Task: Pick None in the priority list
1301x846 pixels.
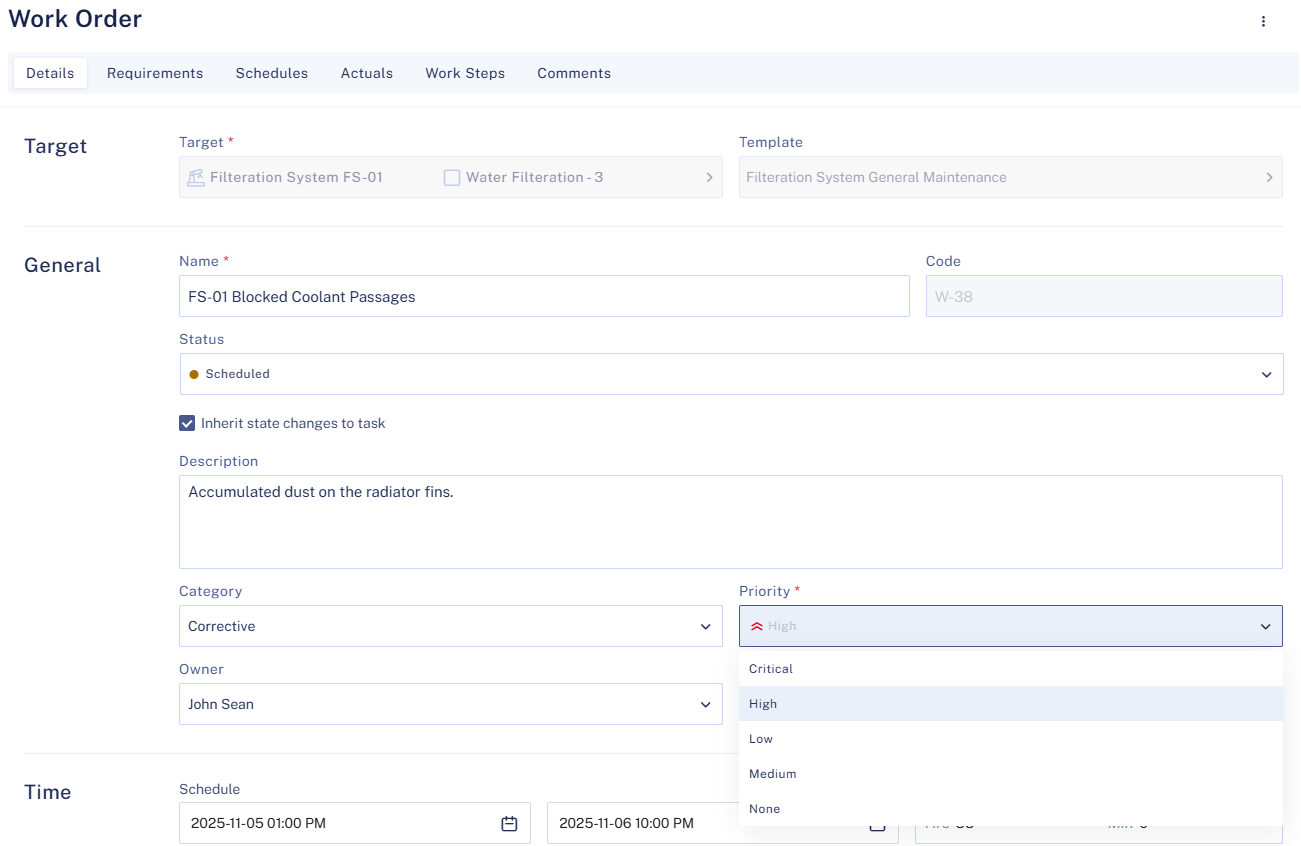Action: tap(764, 809)
